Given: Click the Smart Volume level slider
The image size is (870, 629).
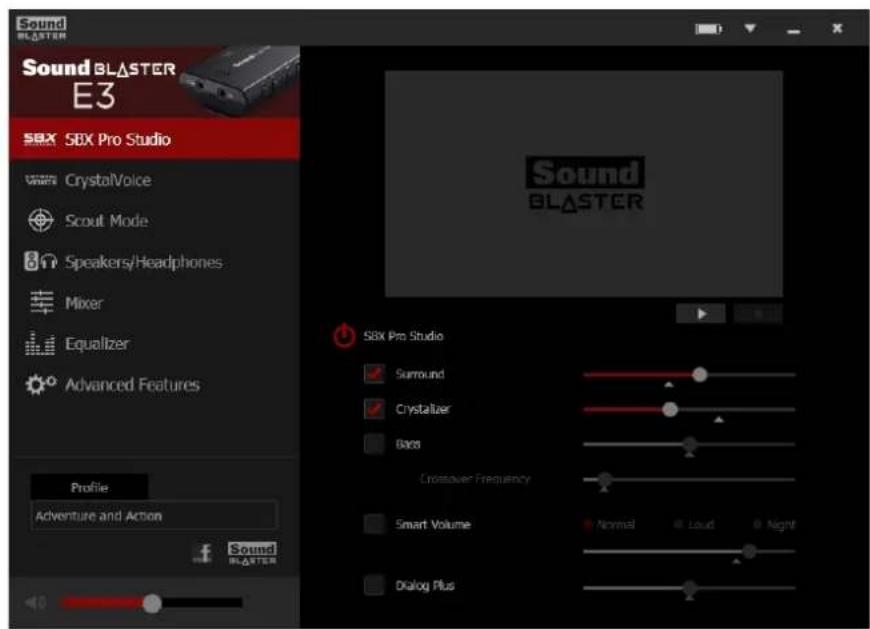Looking at the screenshot, I should click(690, 551).
